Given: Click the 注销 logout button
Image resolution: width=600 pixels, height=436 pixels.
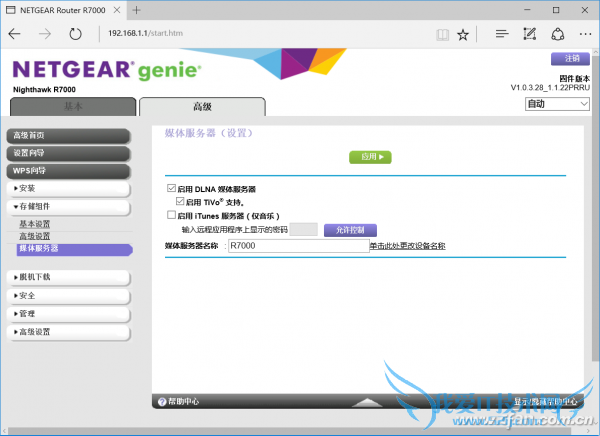Looking at the screenshot, I should [x=570, y=59].
